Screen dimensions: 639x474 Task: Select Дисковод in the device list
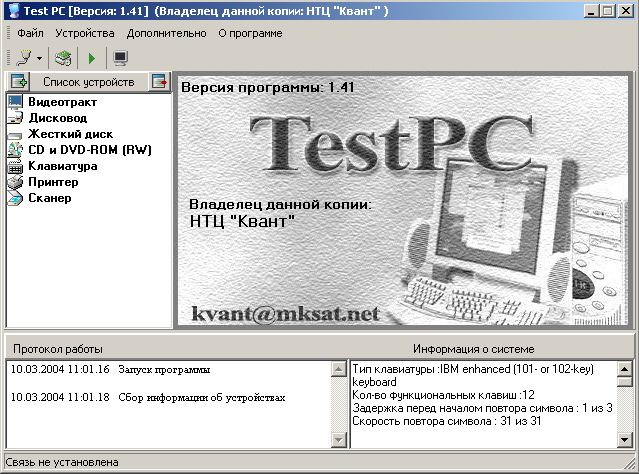57,118
